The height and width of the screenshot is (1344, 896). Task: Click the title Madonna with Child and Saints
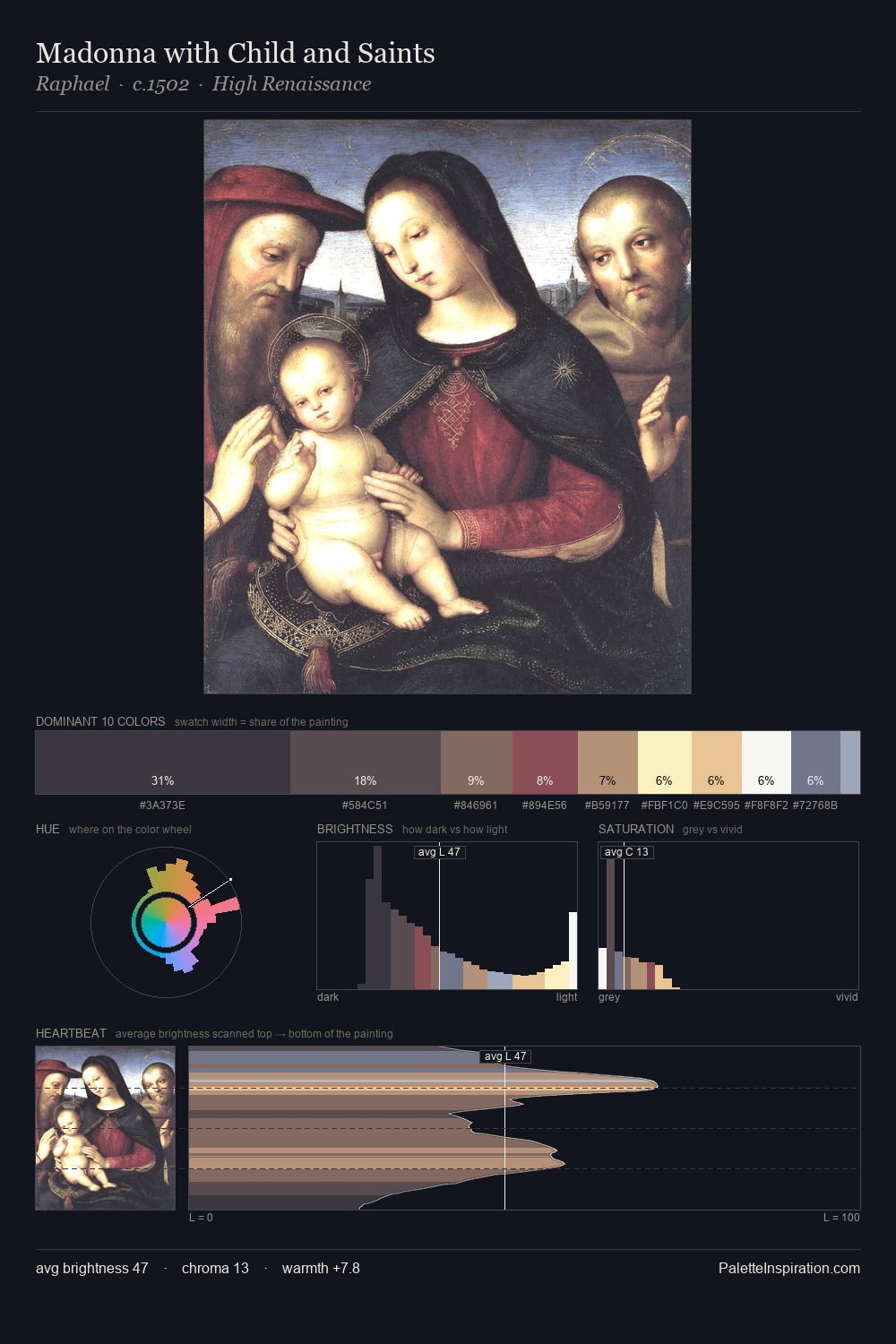[x=236, y=53]
